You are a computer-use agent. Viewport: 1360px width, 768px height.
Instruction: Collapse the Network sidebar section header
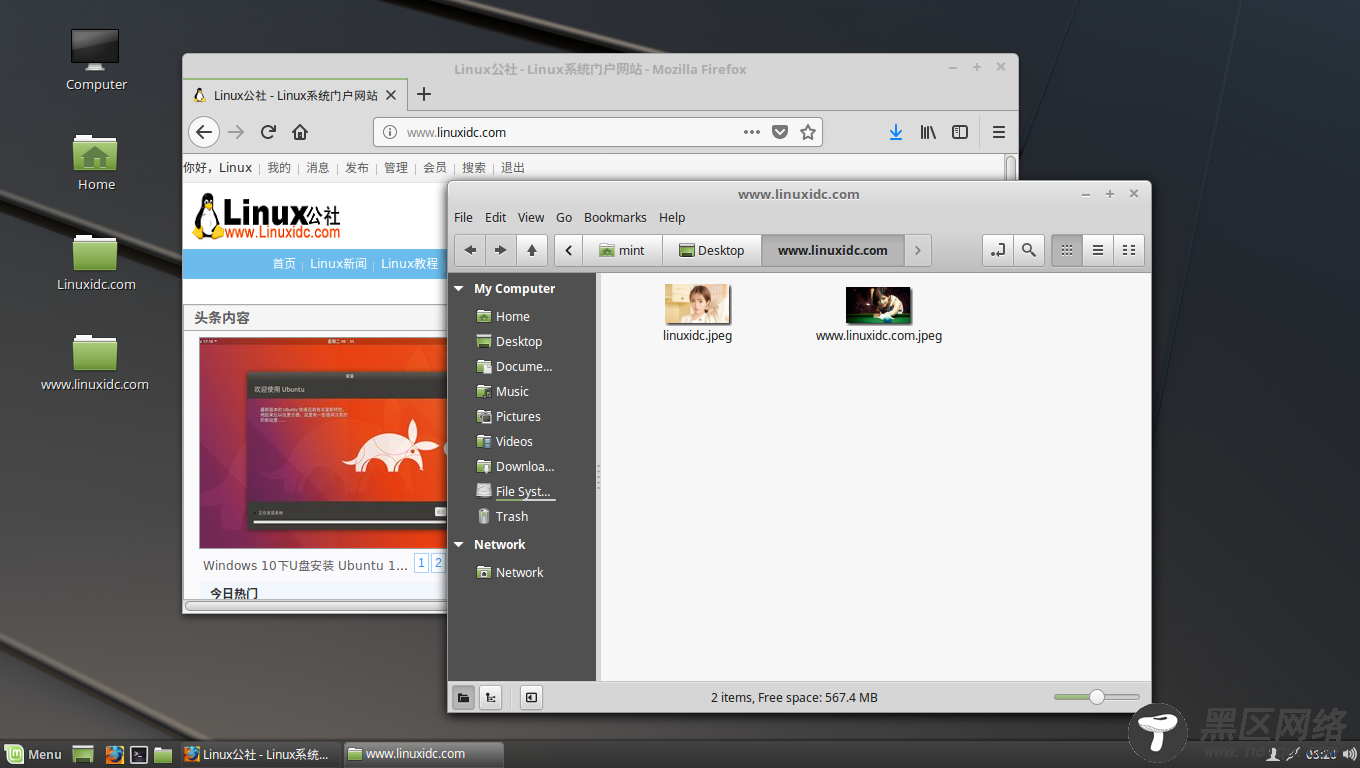point(459,545)
